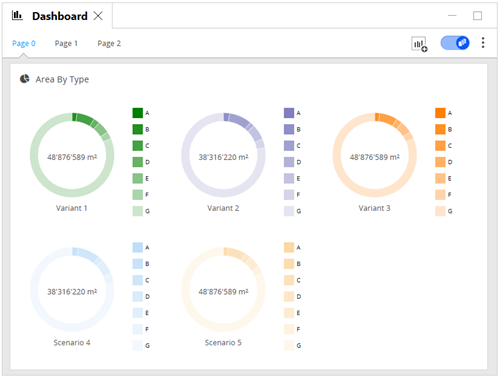The width and height of the screenshot is (500, 378).
Task: Click Variant 3 total 48'876'589 m² value
Action: tap(375, 157)
